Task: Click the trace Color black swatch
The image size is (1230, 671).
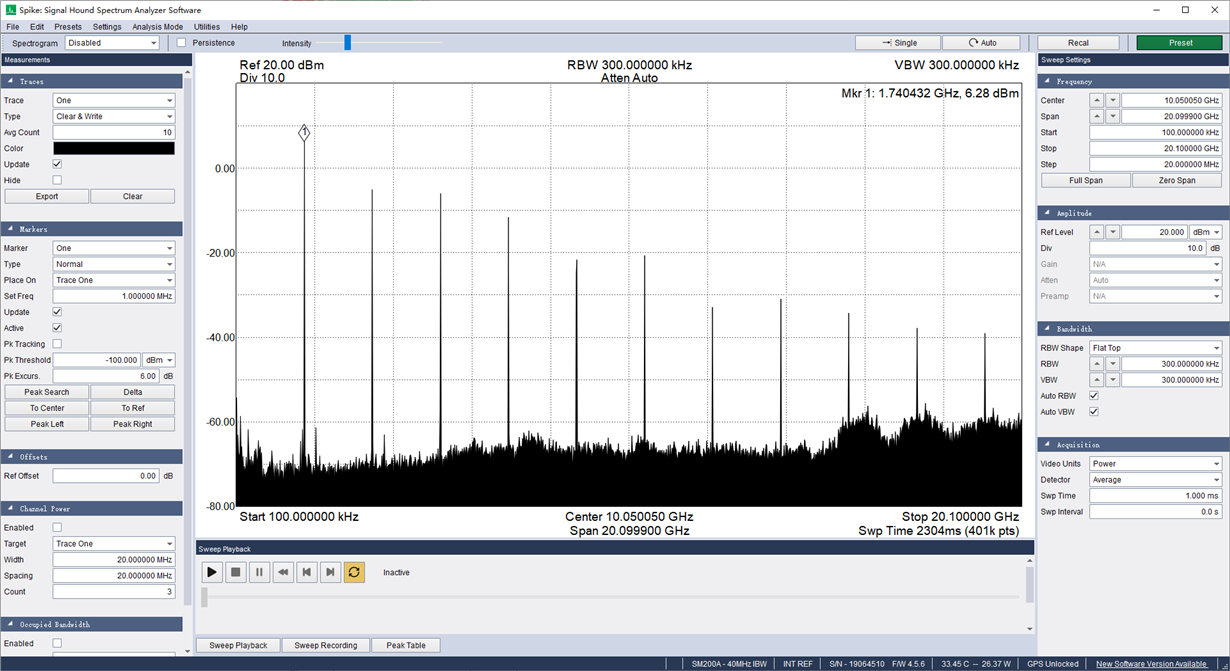Action: (x=114, y=148)
